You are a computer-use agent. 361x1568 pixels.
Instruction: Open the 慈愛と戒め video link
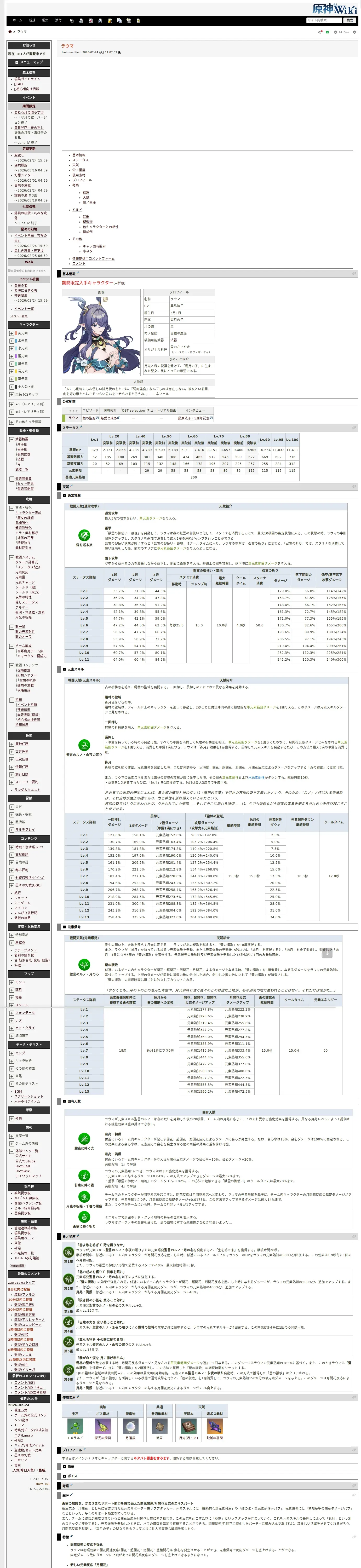tap(110, 418)
